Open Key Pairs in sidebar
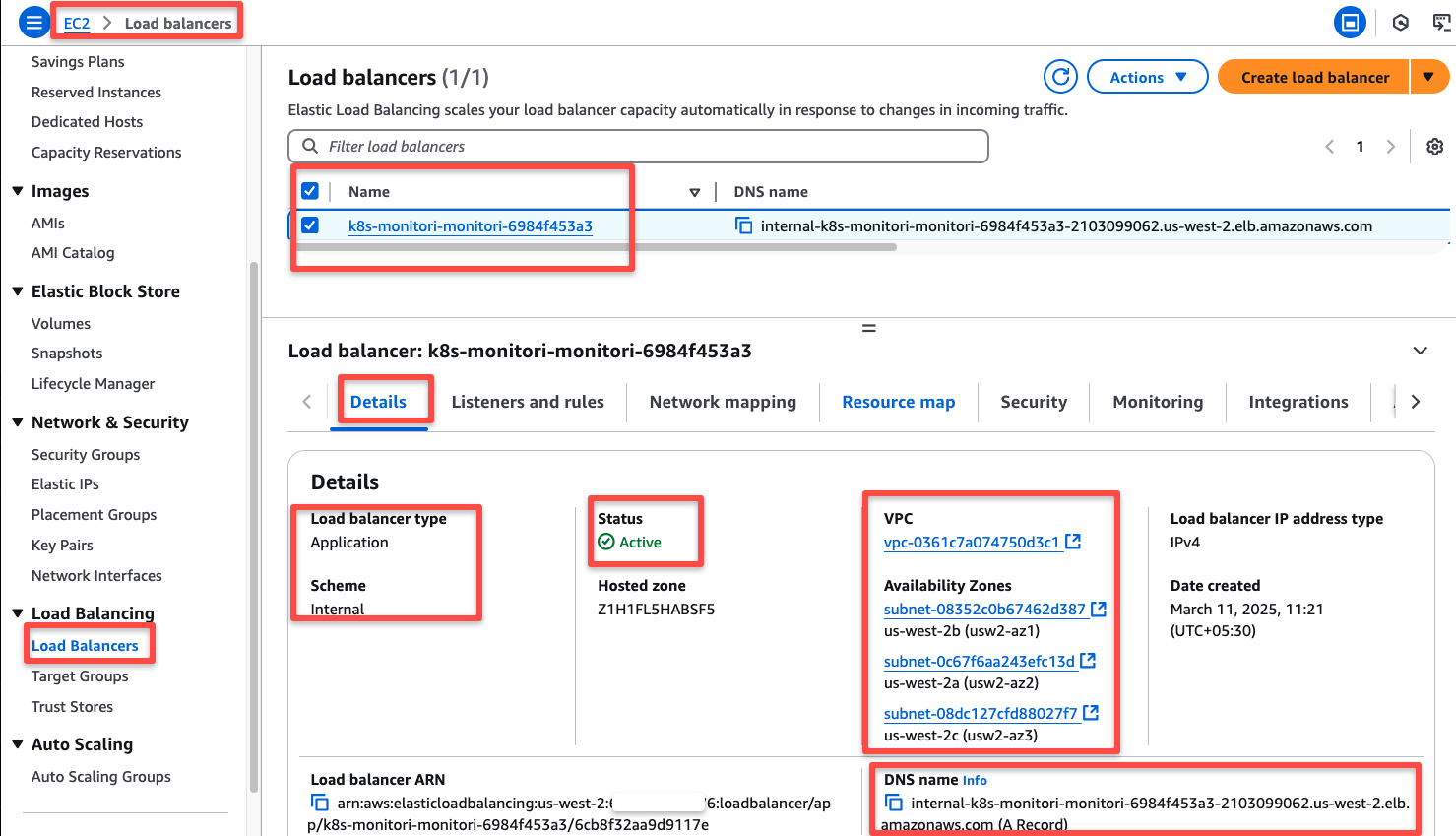Viewport: 1456px width, 836px height. point(62,545)
